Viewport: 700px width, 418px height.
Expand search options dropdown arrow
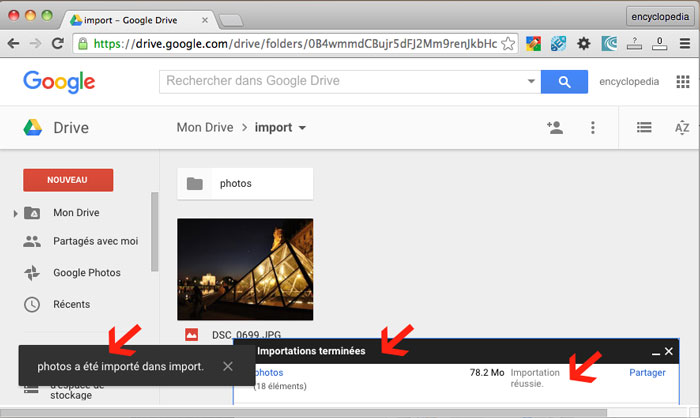coord(531,82)
